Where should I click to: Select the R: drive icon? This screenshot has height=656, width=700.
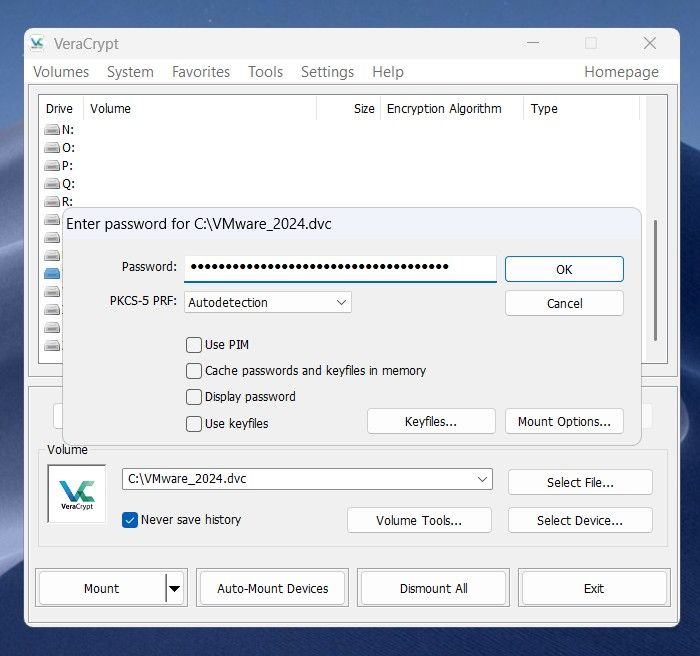click(x=52, y=201)
